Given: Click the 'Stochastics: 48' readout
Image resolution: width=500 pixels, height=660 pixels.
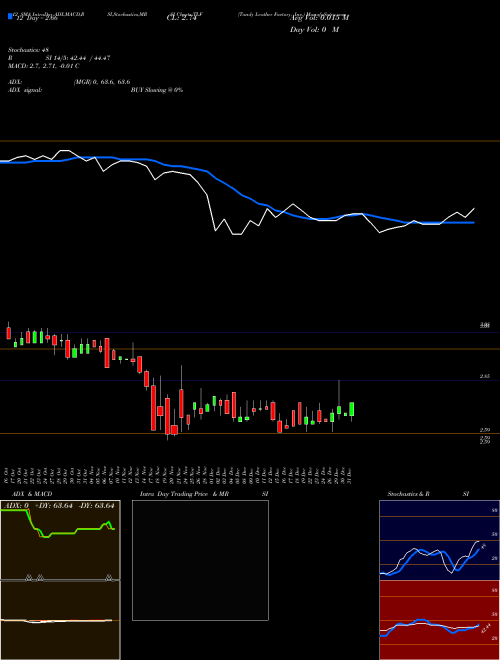Looking at the screenshot, I should tap(28, 50).
